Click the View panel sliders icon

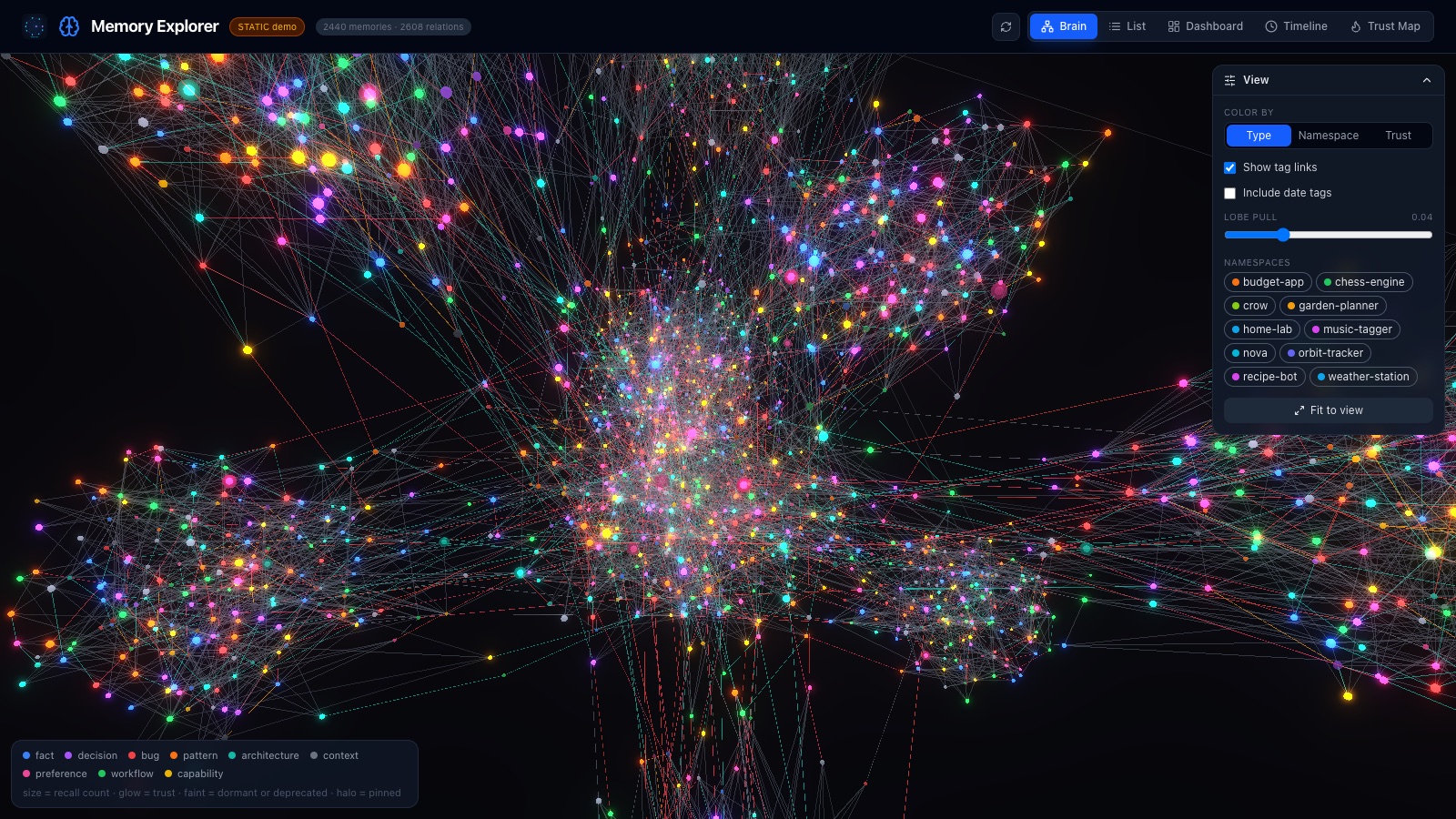pyautogui.click(x=1229, y=80)
